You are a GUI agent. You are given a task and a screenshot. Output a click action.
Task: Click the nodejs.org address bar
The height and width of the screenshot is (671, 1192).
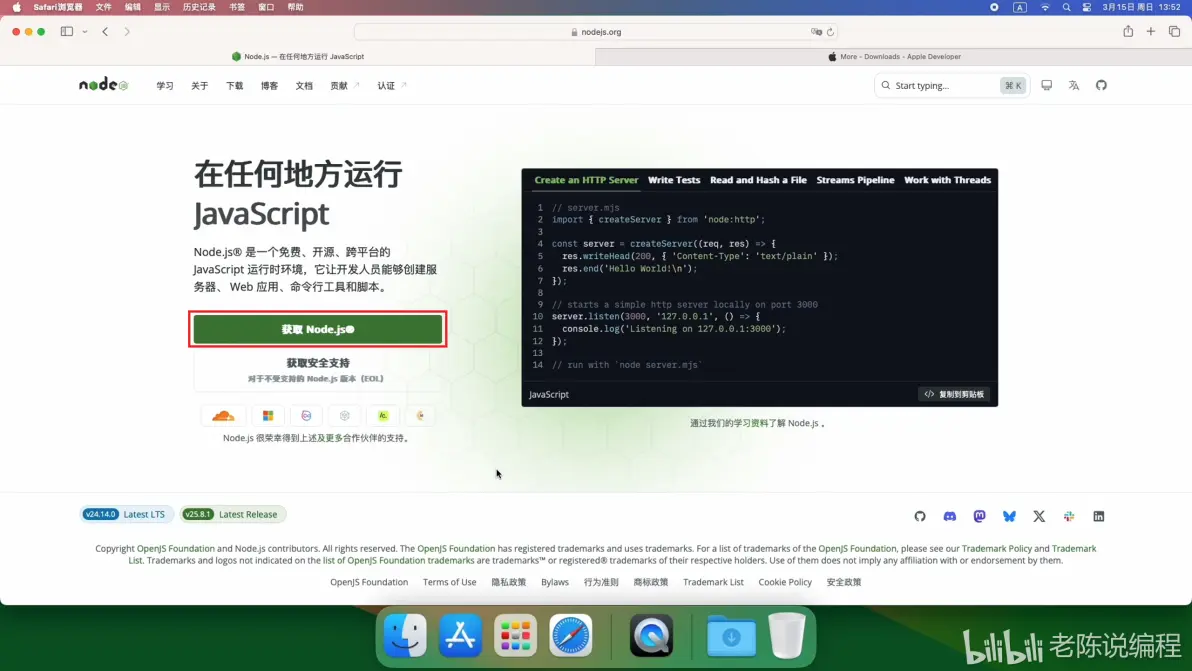596,32
